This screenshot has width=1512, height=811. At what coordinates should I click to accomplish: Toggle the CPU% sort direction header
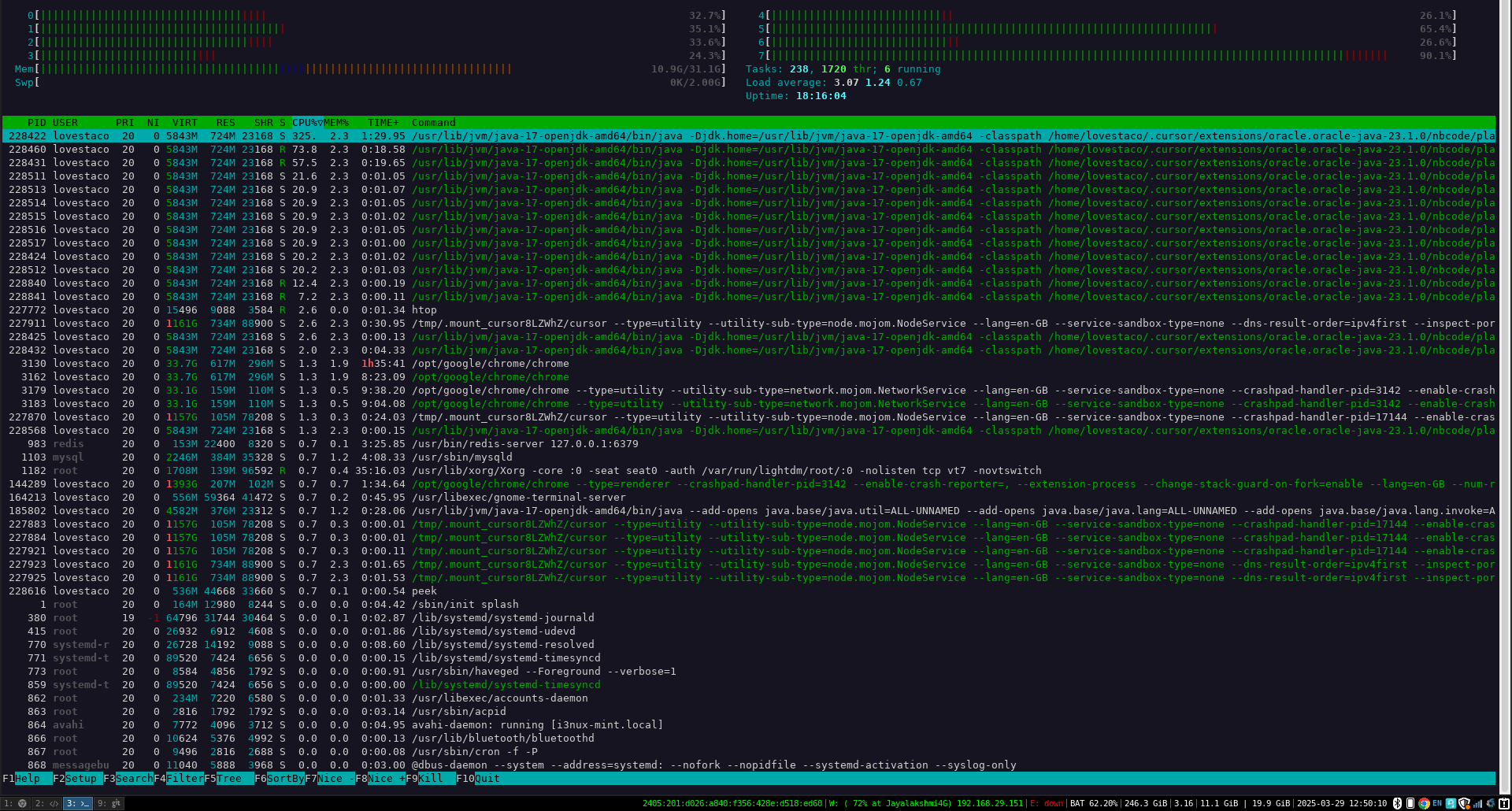coord(308,123)
